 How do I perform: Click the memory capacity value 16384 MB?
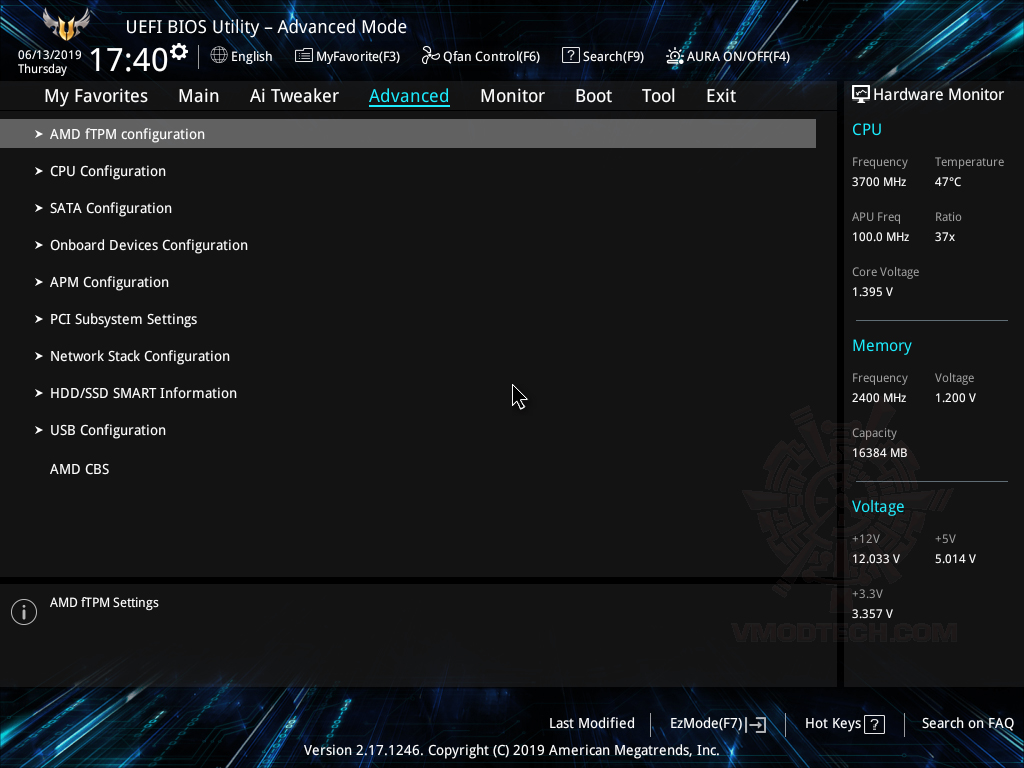[x=879, y=453]
